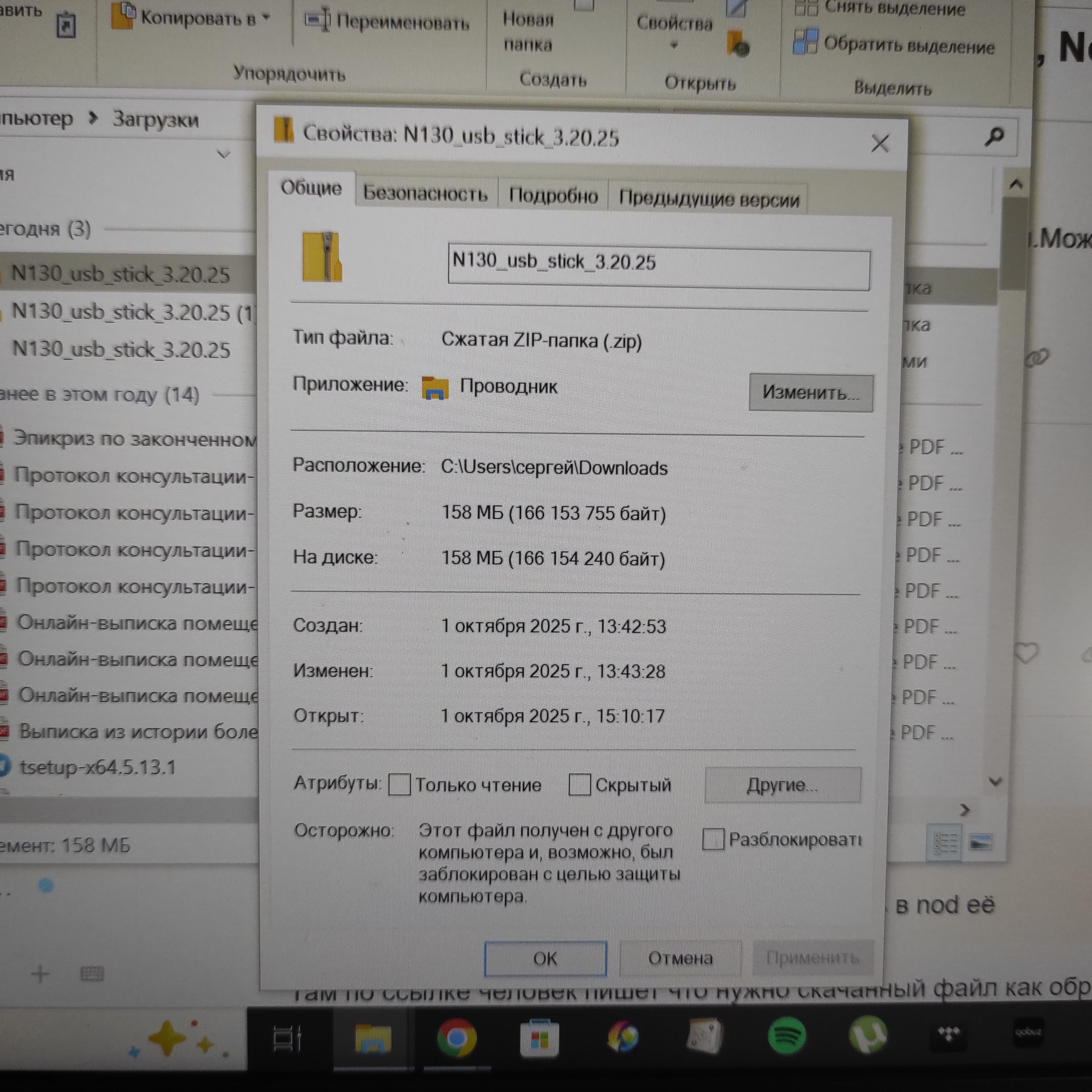
Task: Open the Свойства dropdown arrow
Action: tap(674, 45)
